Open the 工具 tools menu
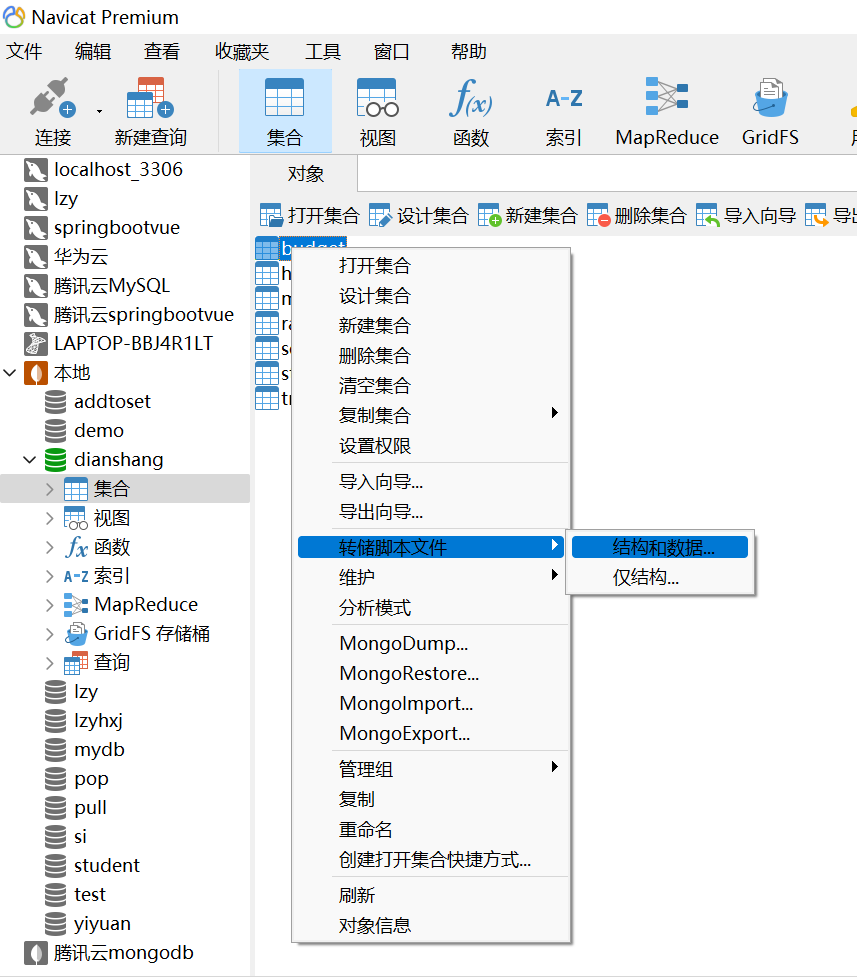 [323, 51]
